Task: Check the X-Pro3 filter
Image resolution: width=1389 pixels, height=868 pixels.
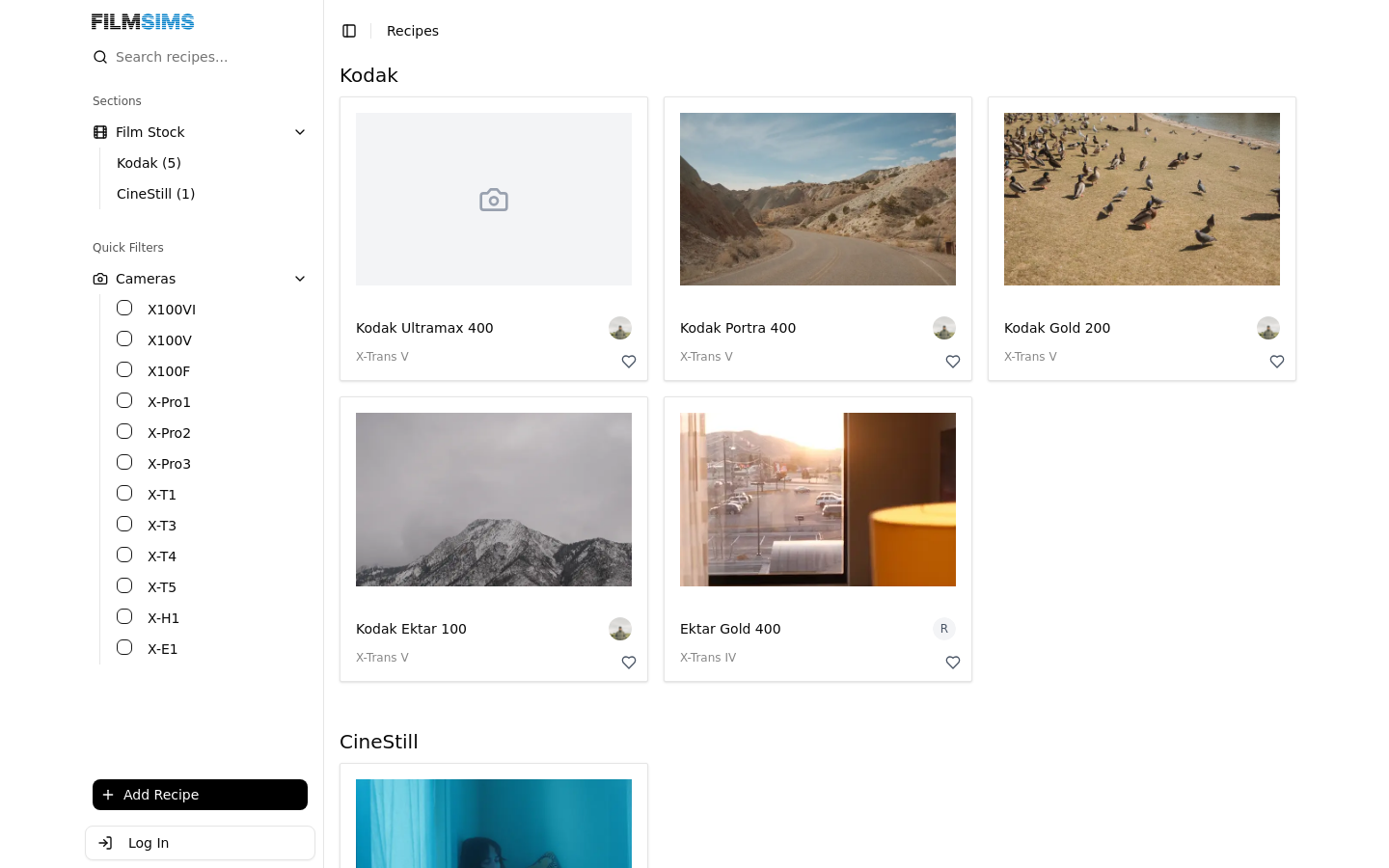Action: tap(124, 462)
